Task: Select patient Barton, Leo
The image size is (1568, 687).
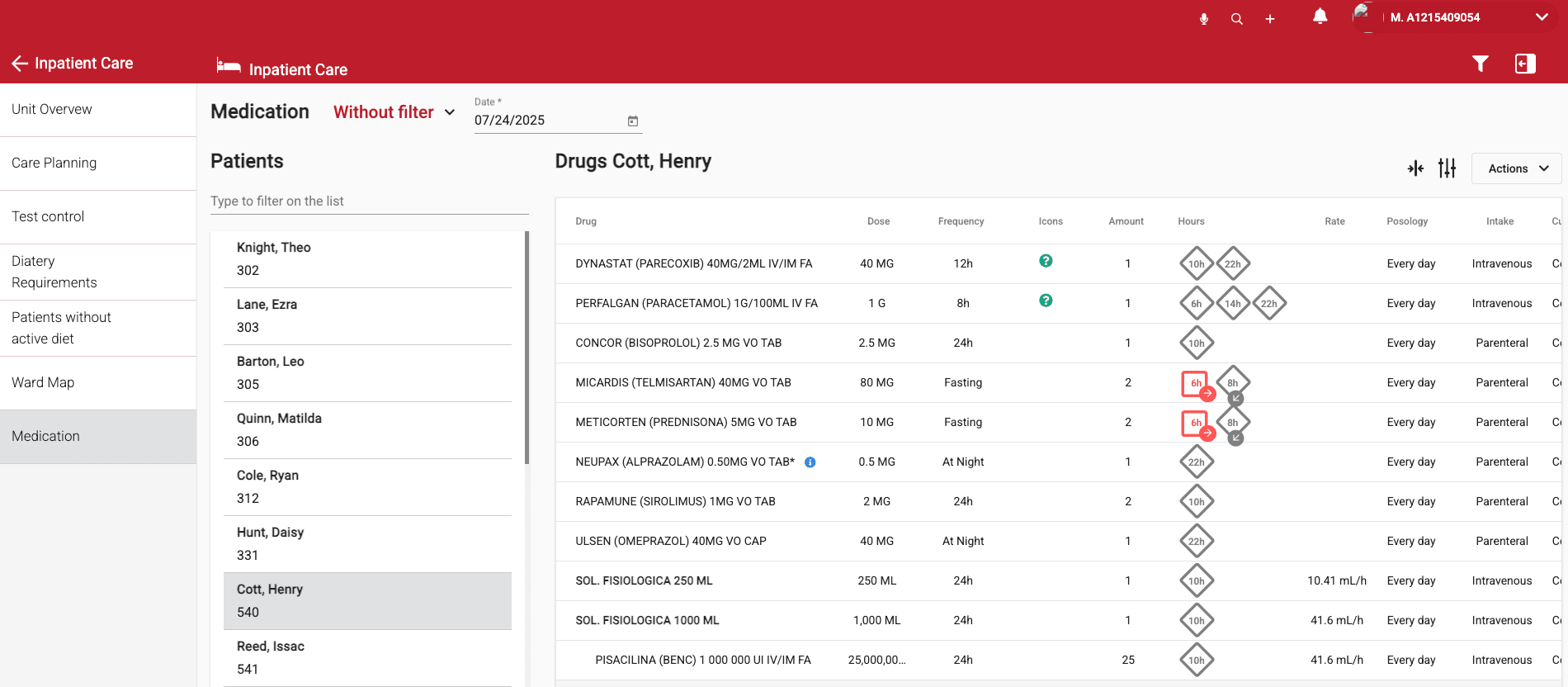Action: [367, 373]
